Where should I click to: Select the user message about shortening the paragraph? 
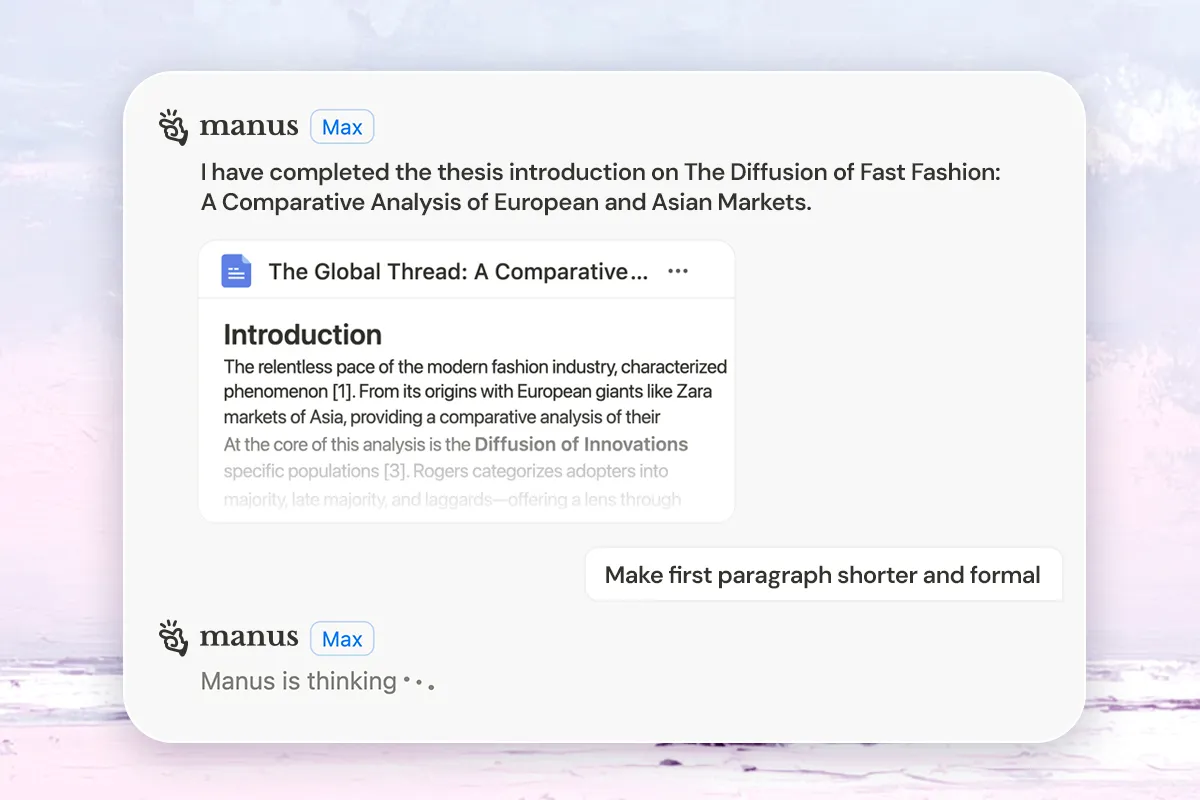822,574
